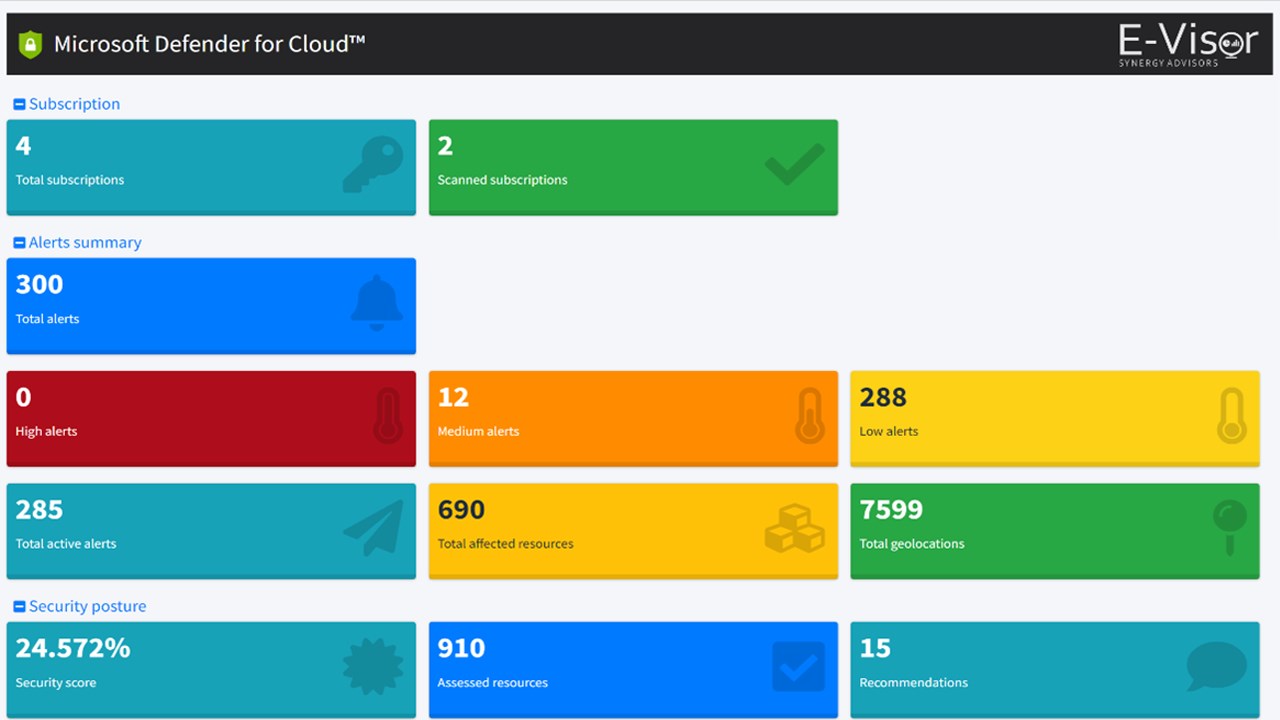Click the checkmark icon on Scanned subscriptions
Screen dimensions: 1280x720
(x=795, y=164)
